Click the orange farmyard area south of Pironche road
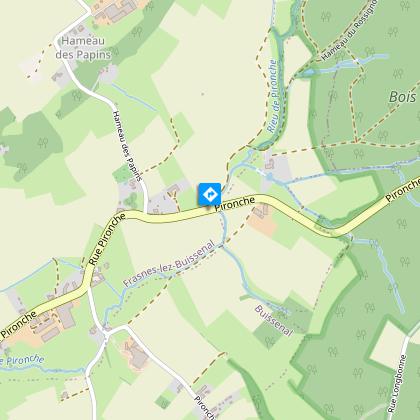 pos(263,224)
